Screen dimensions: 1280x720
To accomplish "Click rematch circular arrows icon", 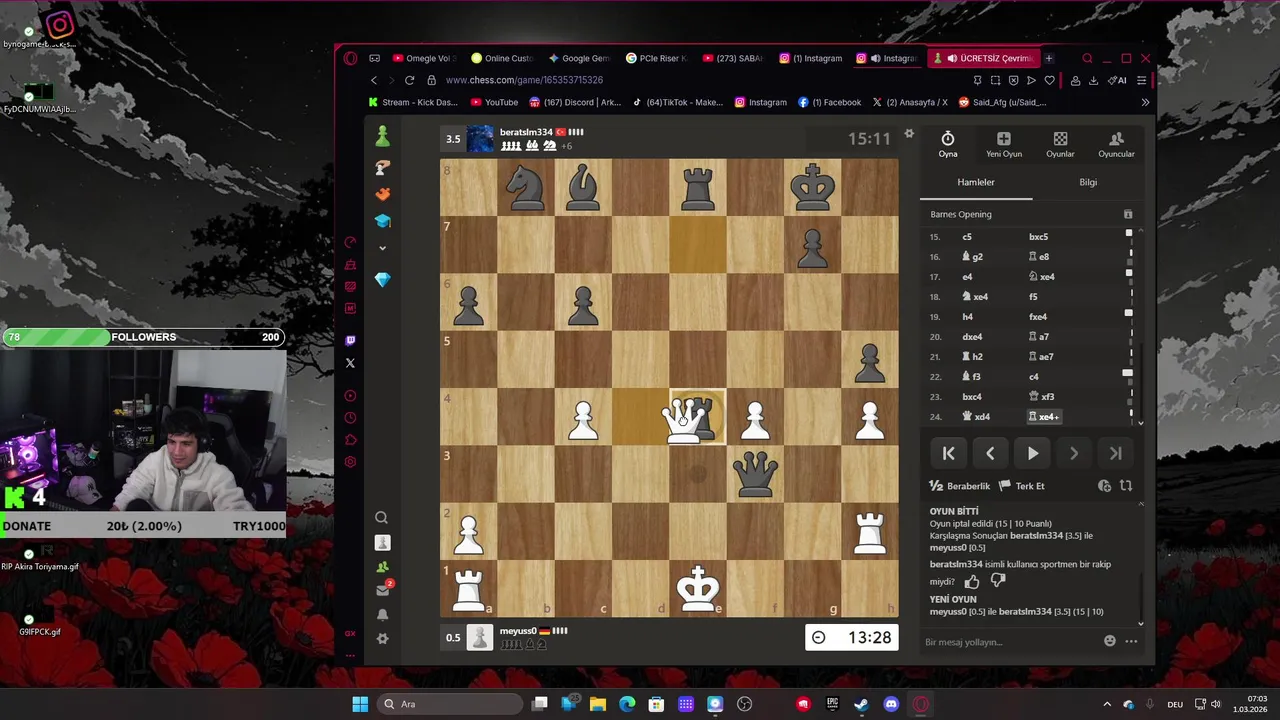I will click(1126, 486).
